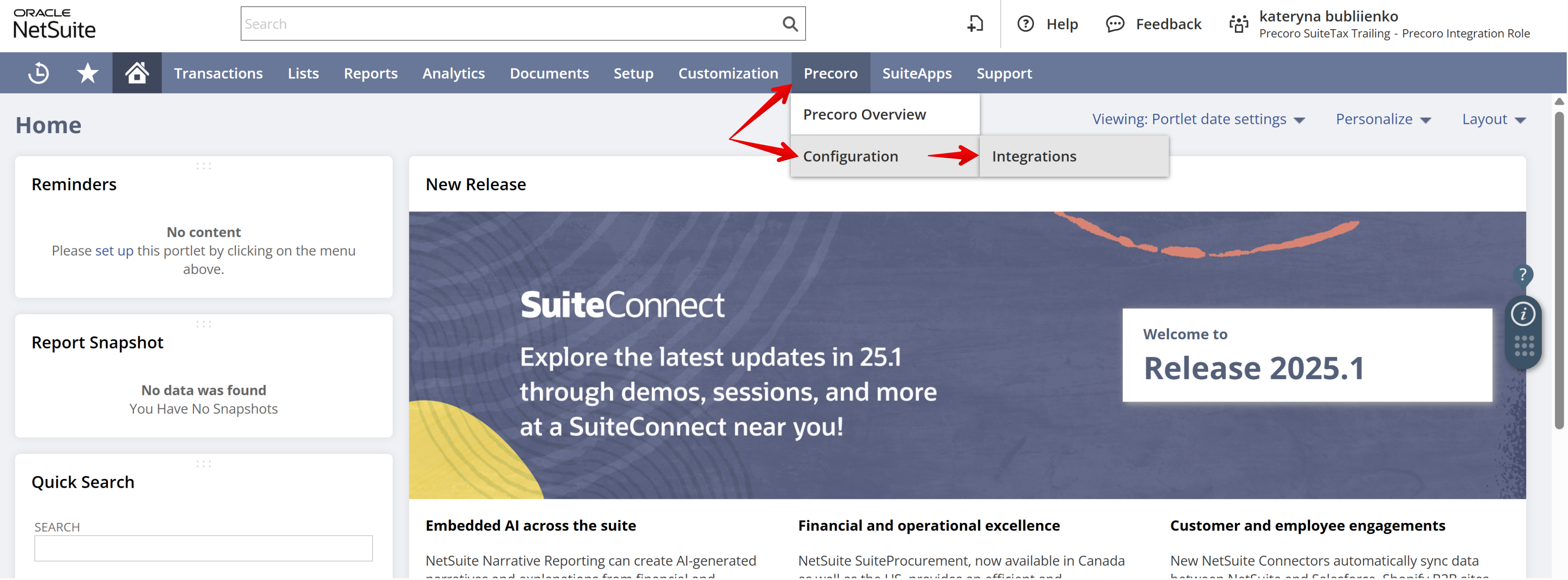Go home using the house icon

[136, 72]
